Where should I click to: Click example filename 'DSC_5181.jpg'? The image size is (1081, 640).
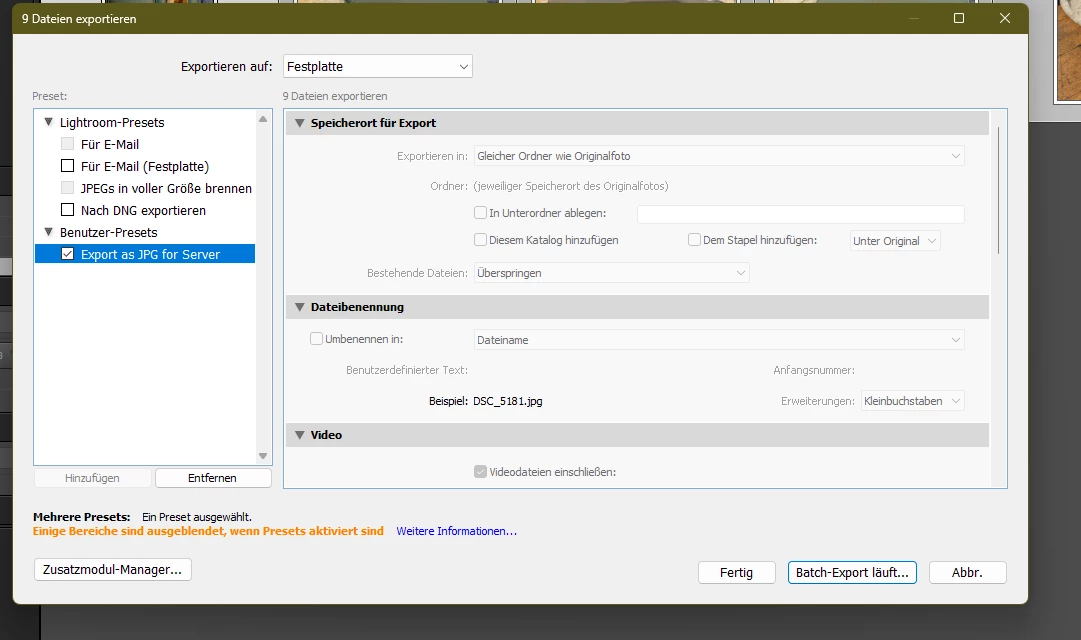pos(507,401)
